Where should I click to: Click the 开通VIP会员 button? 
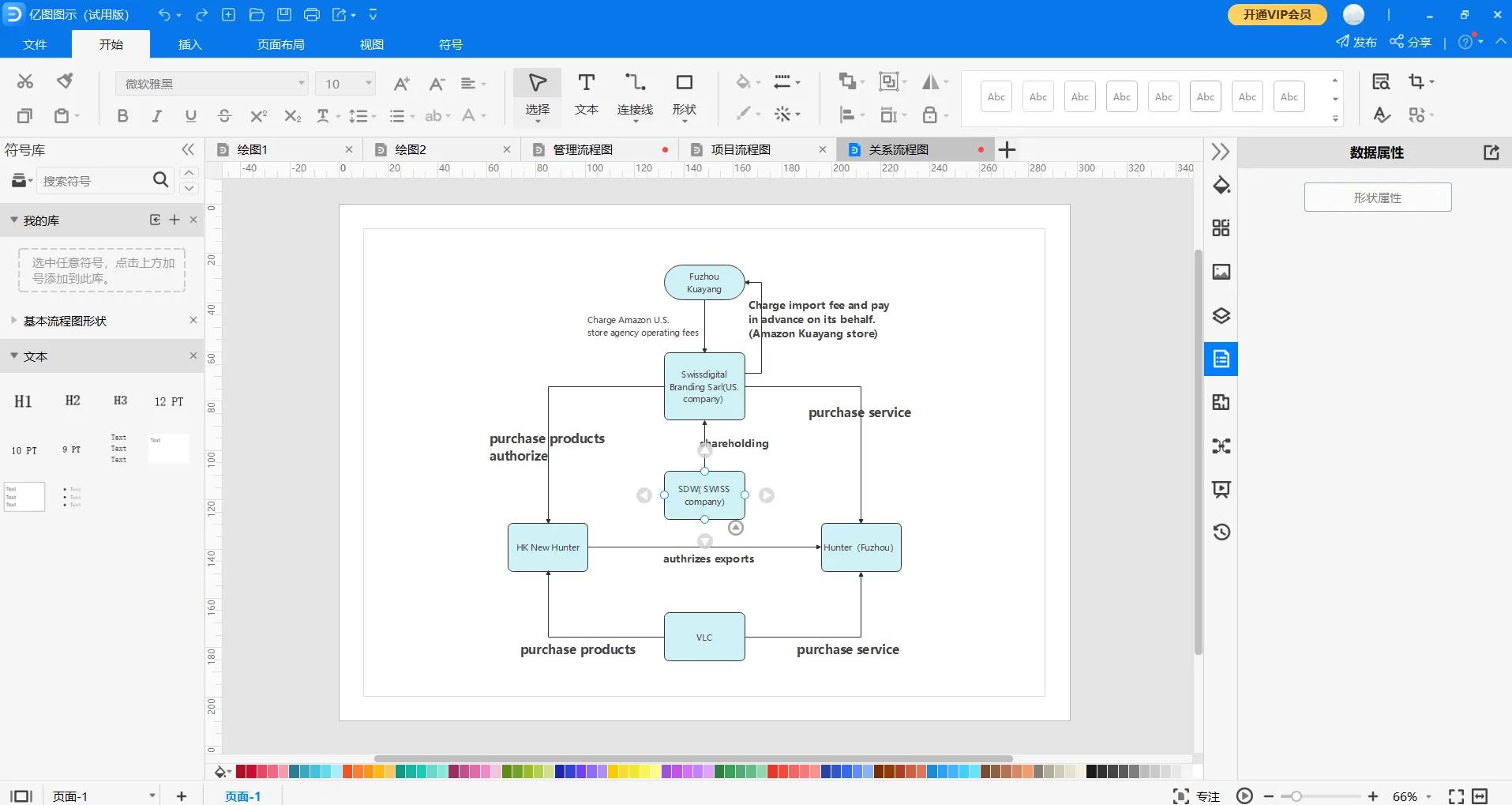[x=1277, y=14]
